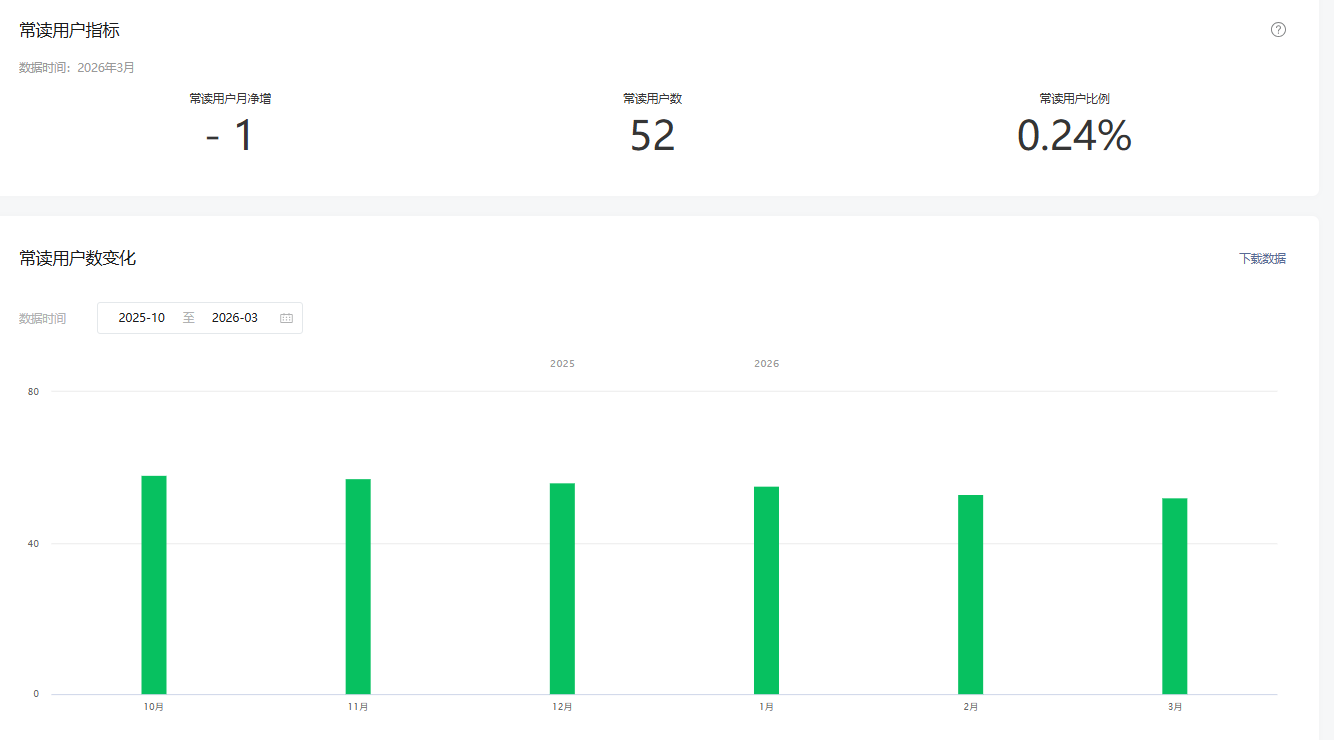Image resolution: width=1334 pixels, height=740 pixels.
Task: Click the 常读用户数变化 heading
Action: (x=77, y=258)
